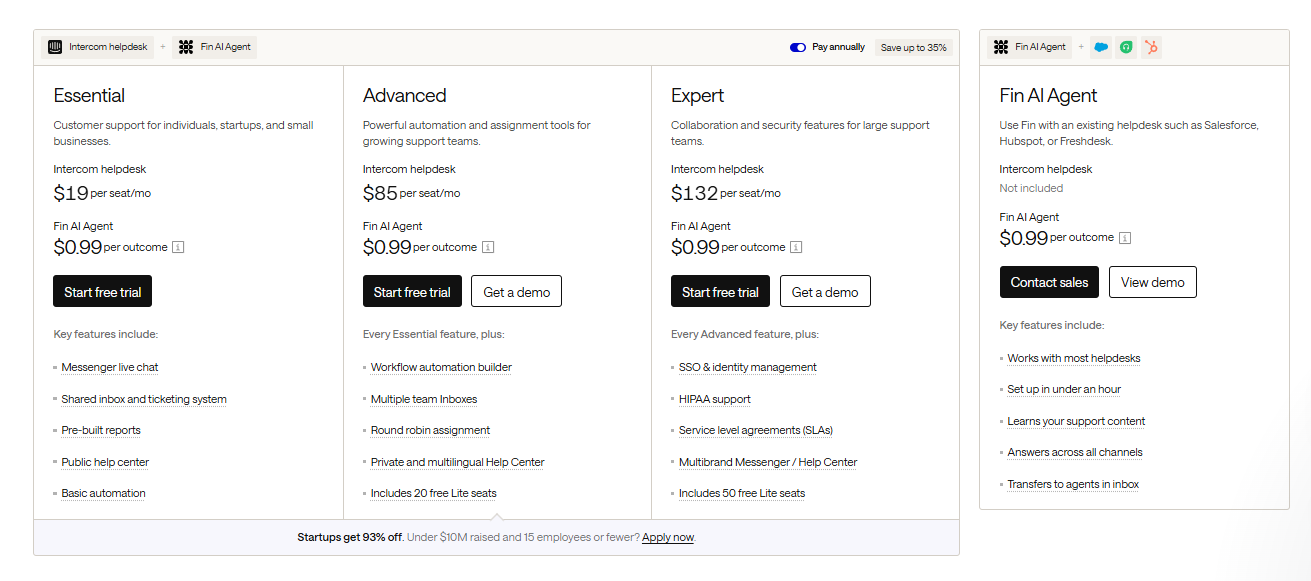The height and width of the screenshot is (581, 1311).
Task: Start free trial for Advanced plan
Action: [412, 292]
